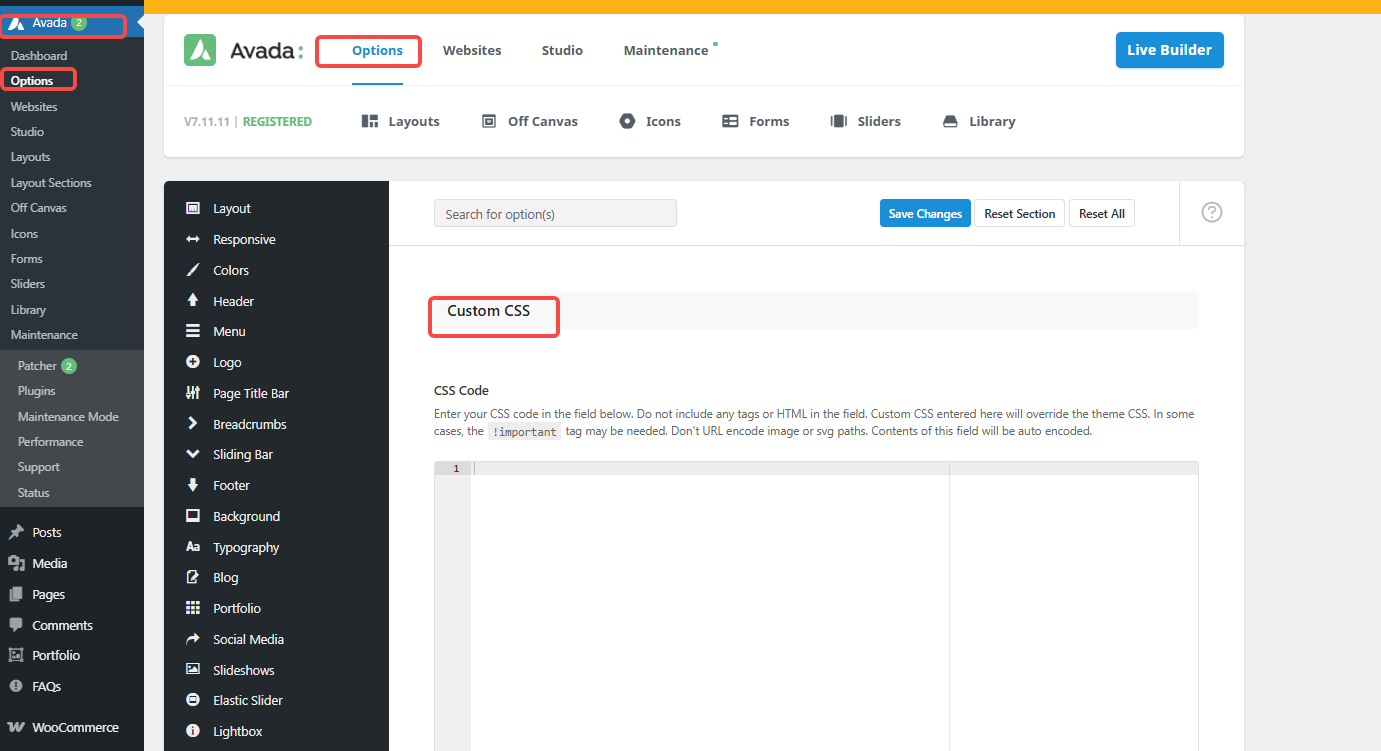Open the Maintenance tab

click(665, 50)
